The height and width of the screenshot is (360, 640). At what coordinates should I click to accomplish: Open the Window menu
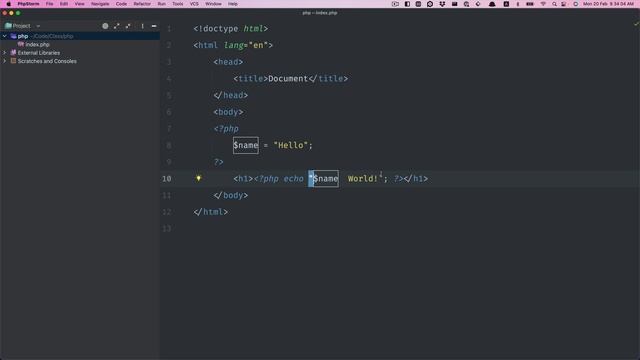[213, 4]
